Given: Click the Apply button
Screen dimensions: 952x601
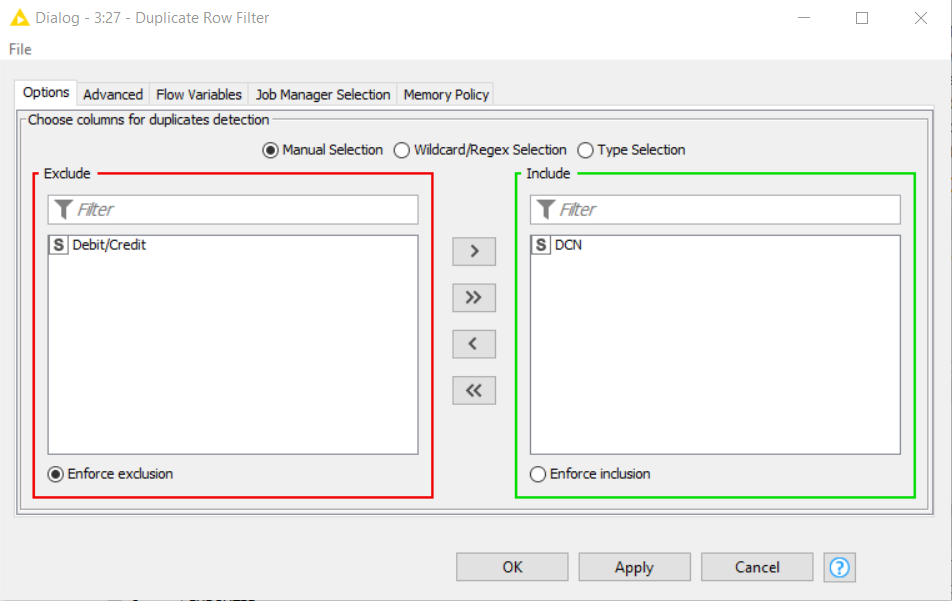Looking at the screenshot, I should 634,567.
